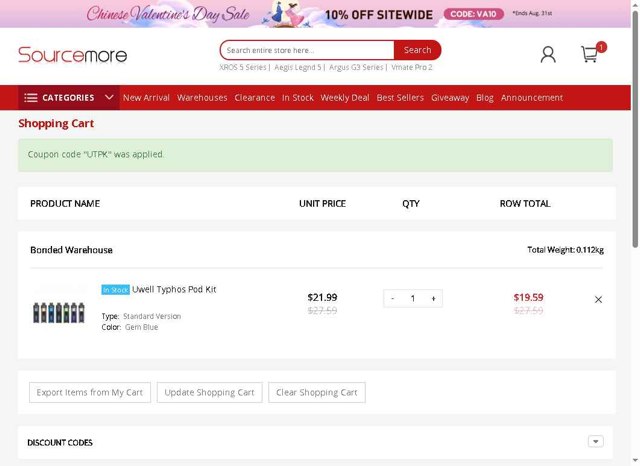Open the Argus G3 Series suggestion link
The image size is (640, 466).
(x=356, y=67)
